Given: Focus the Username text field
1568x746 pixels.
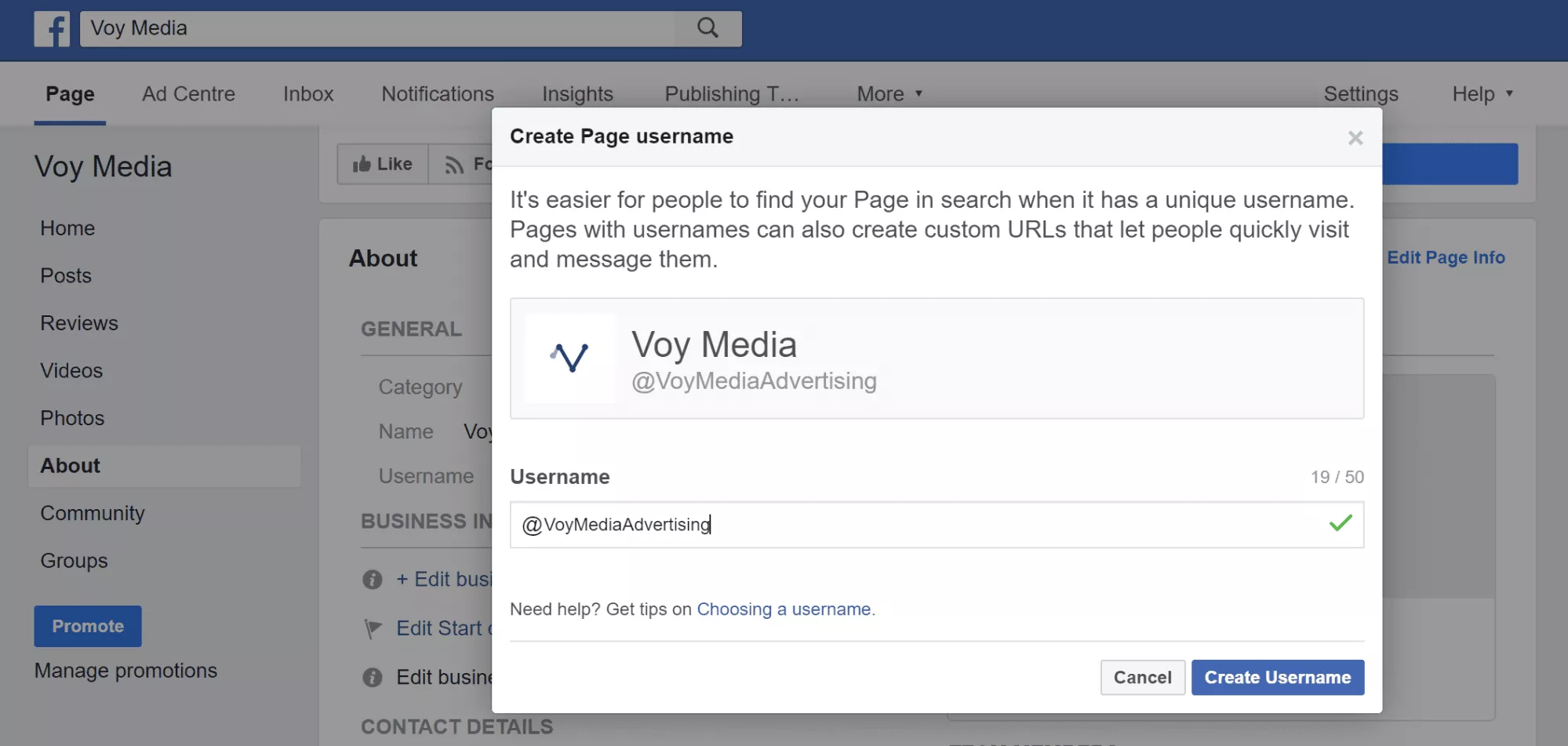Looking at the screenshot, I should tap(926, 525).
